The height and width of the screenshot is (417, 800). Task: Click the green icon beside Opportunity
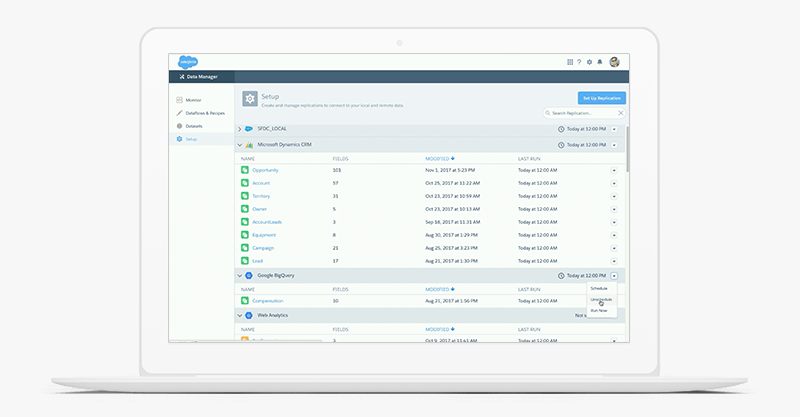(245, 170)
